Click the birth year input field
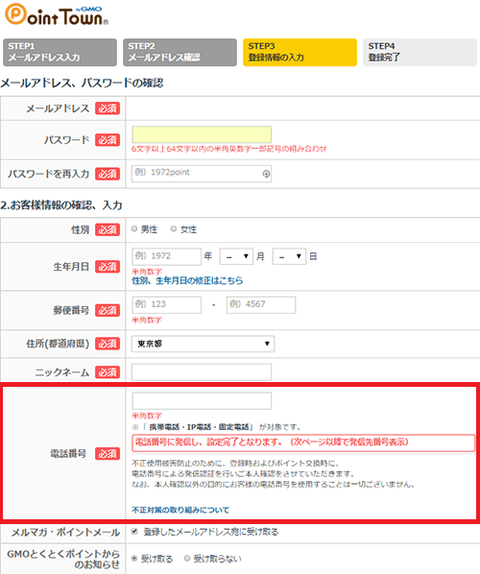 (x=167, y=256)
